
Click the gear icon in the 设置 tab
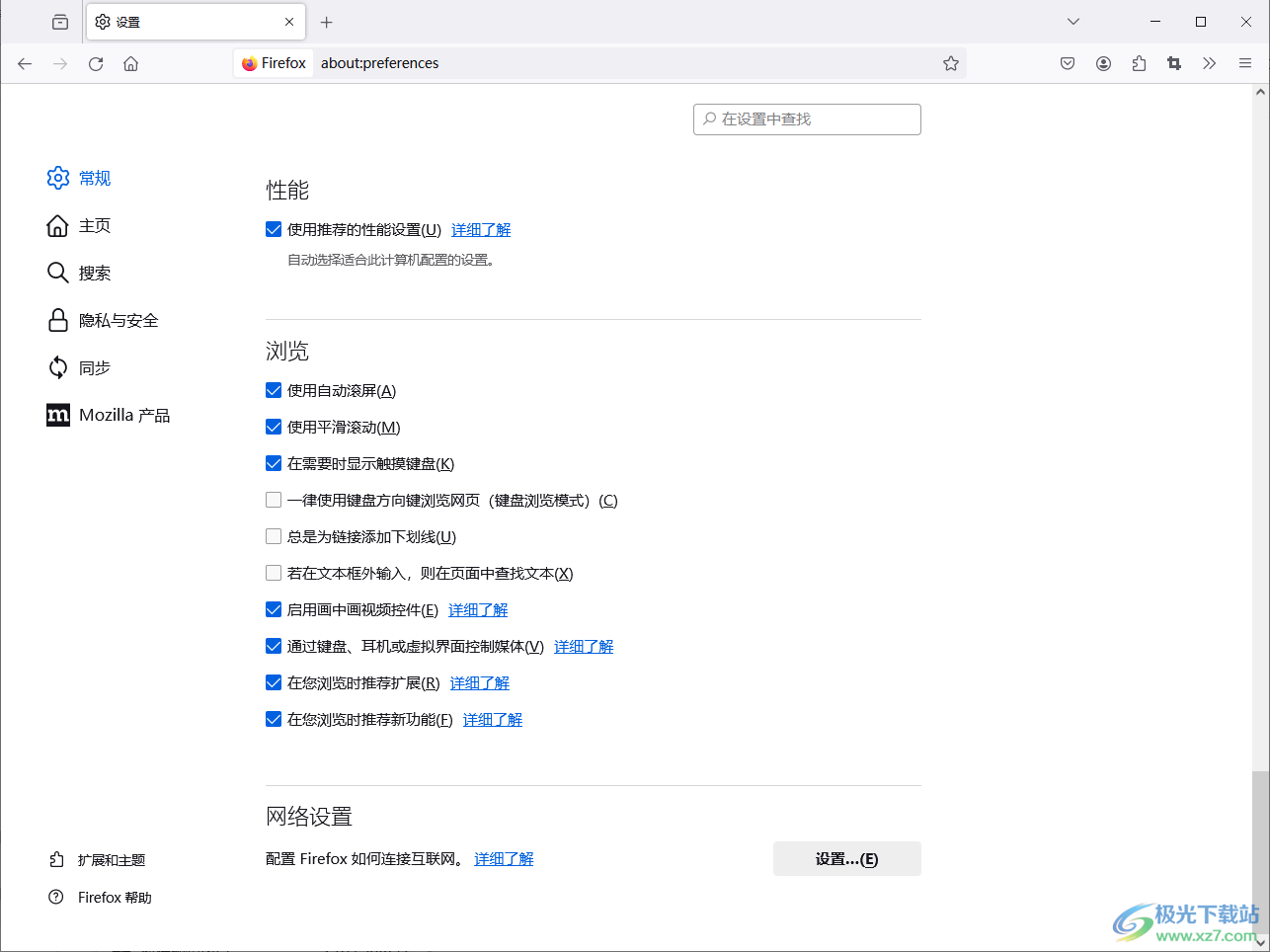click(x=103, y=22)
